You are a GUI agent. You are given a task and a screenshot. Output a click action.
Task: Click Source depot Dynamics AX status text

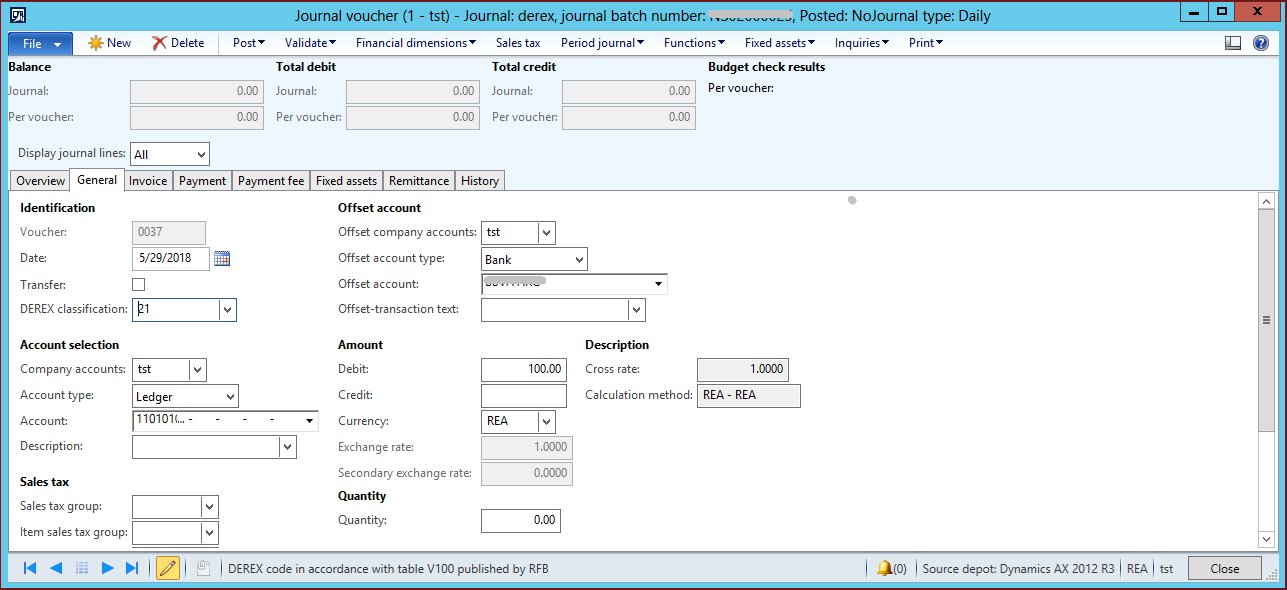point(1018,568)
